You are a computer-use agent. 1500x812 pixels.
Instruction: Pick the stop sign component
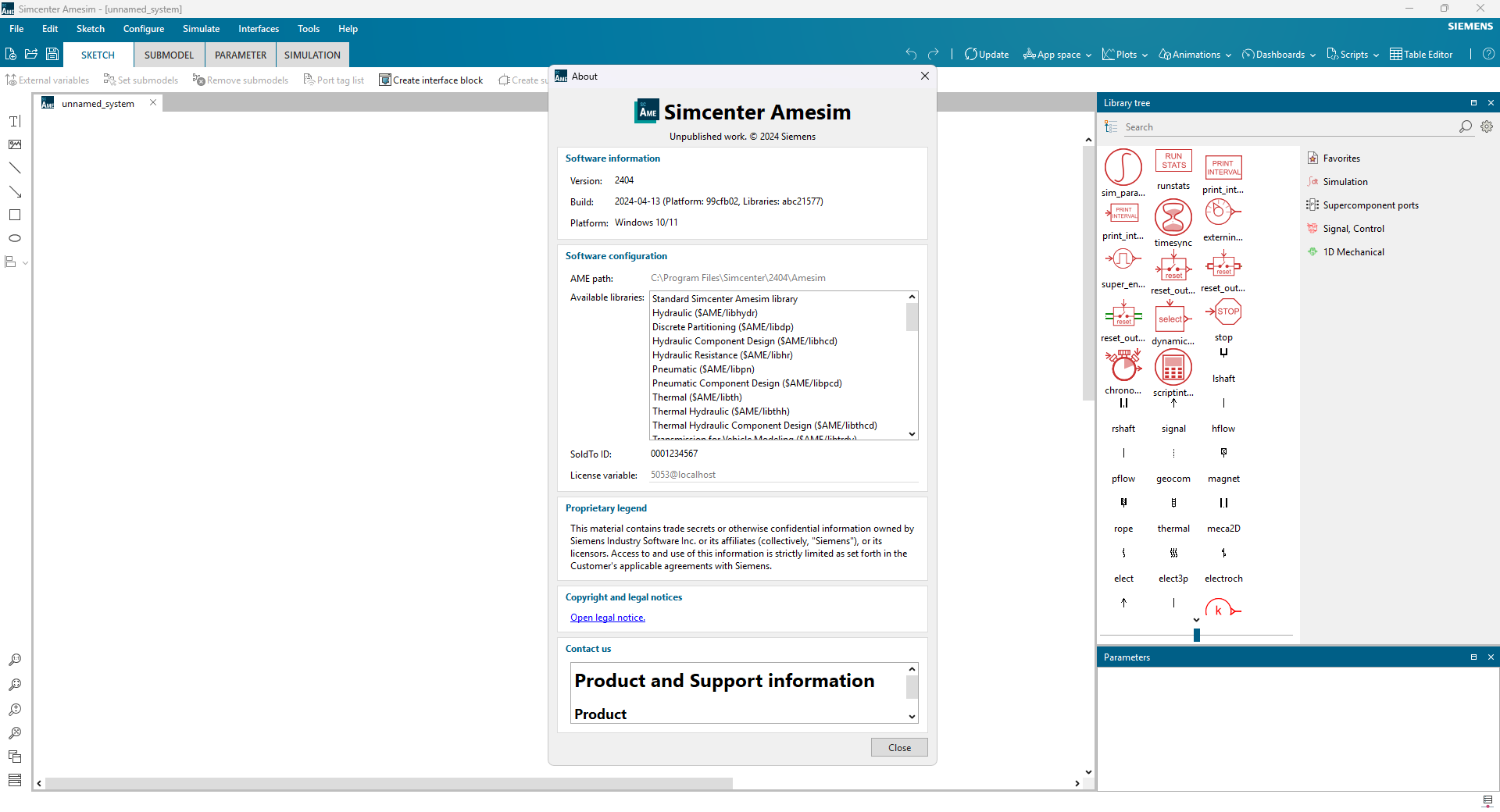coord(1223,312)
